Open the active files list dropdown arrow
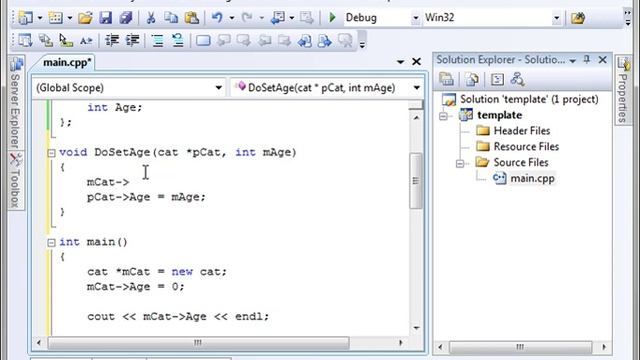 pyautogui.click(x=400, y=62)
